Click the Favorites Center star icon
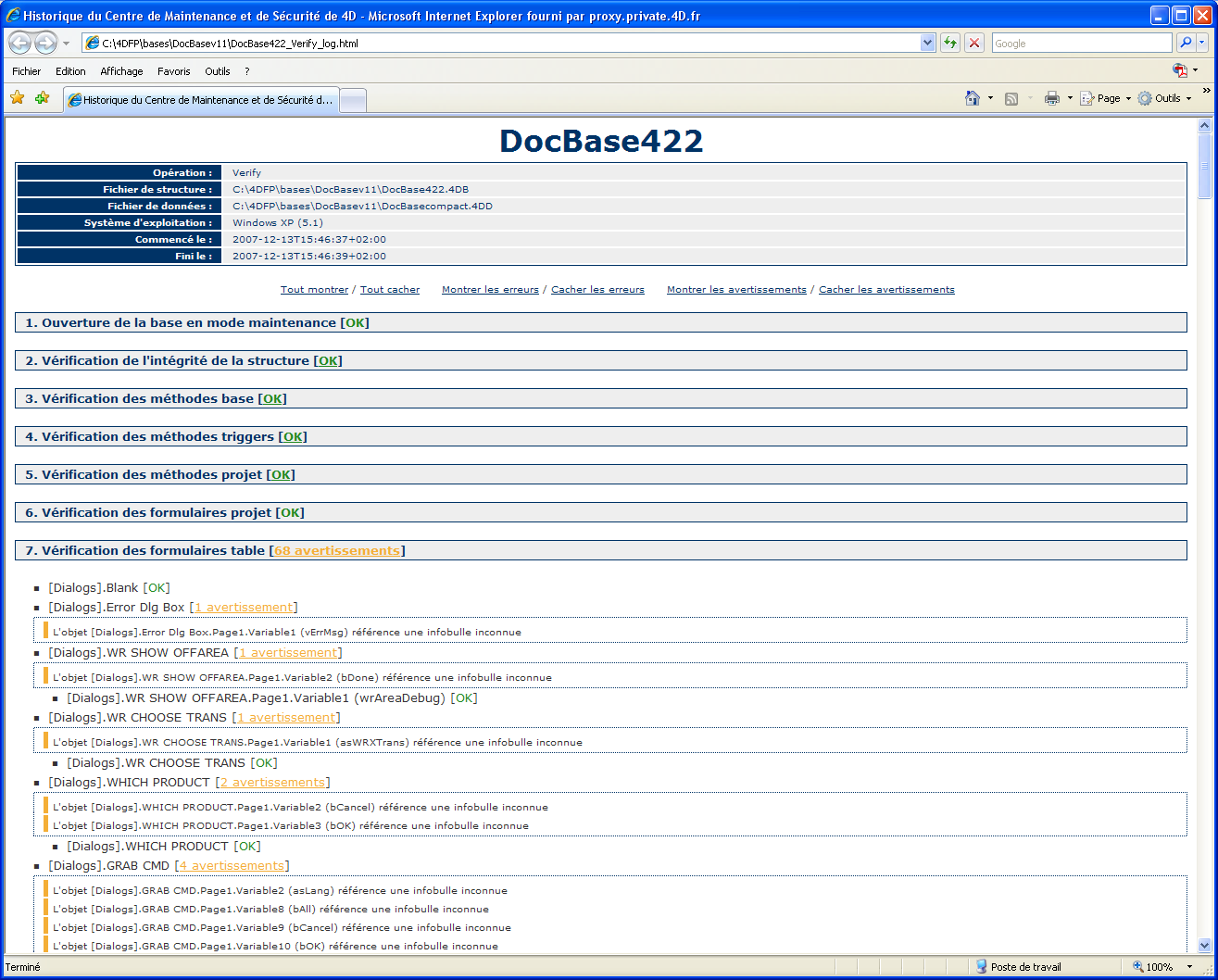The width and height of the screenshot is (1218, 980). click(x=17, y=98)
